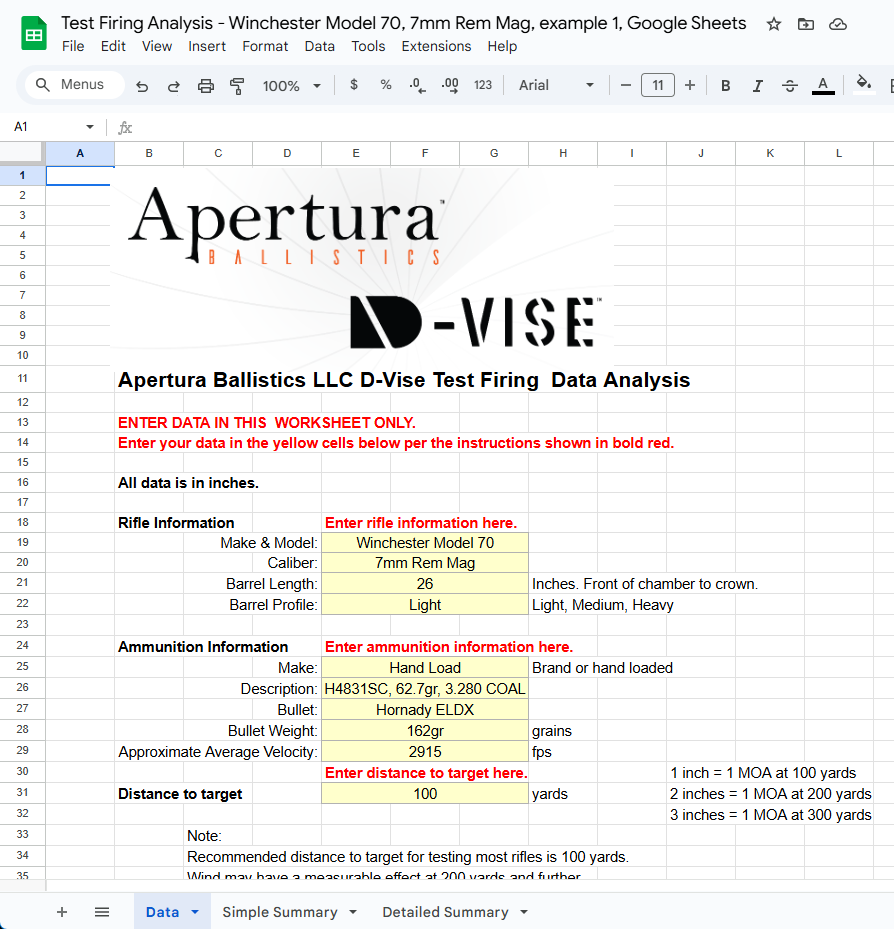Apply currency format using dollar icon
The height and width of the screenshot is (929, 894).
(x=353, y=85)
